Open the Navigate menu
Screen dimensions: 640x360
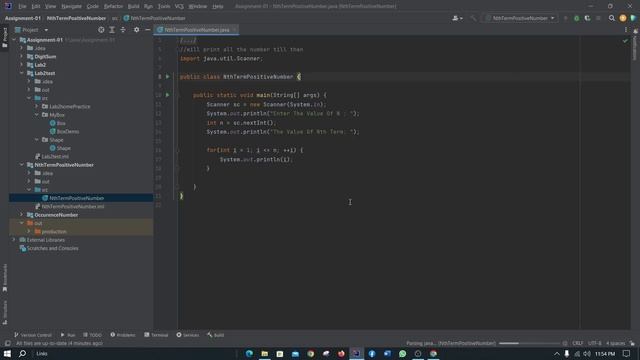coord(71,6)
